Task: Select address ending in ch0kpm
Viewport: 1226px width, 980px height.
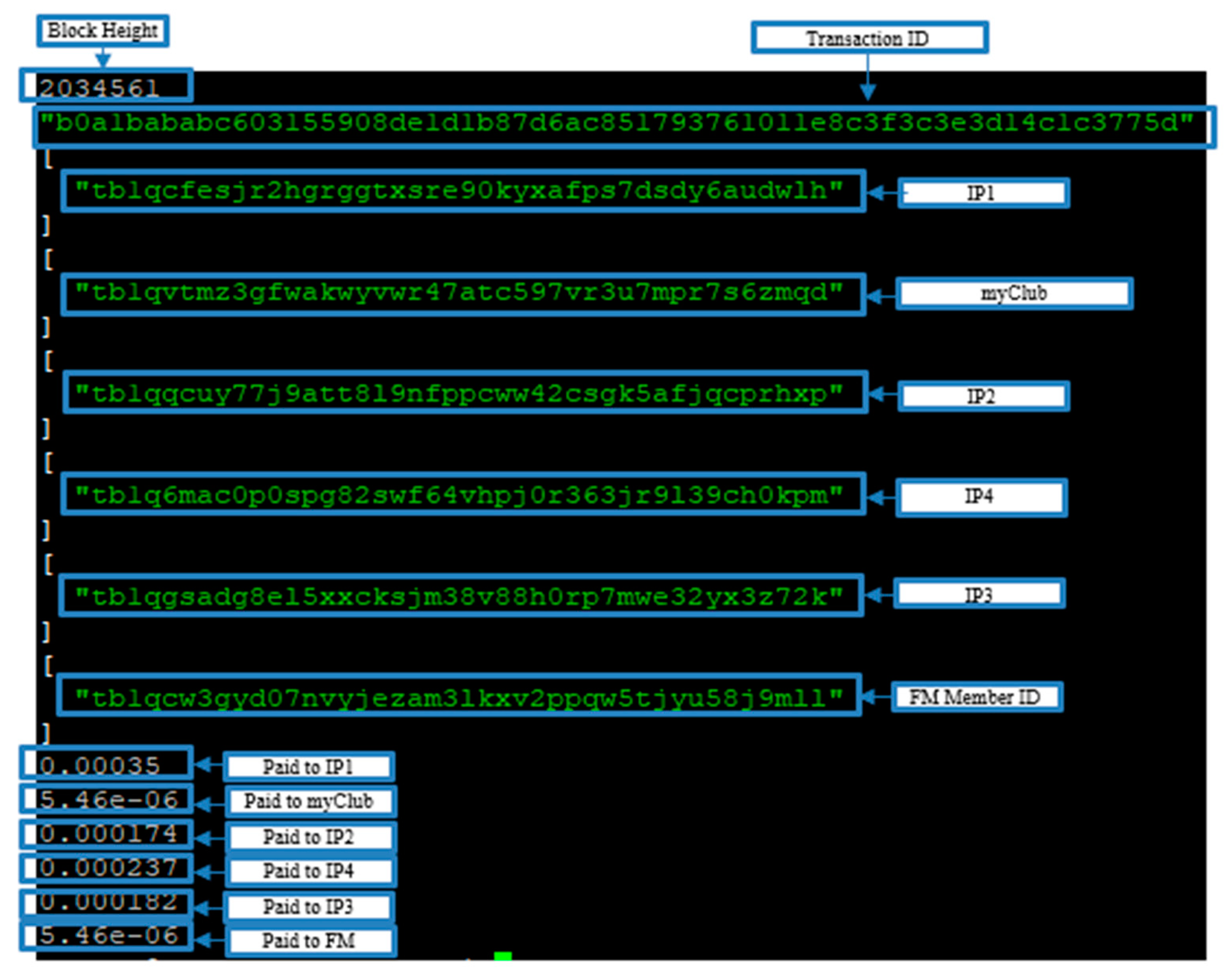Action: (x=462, y=495)
